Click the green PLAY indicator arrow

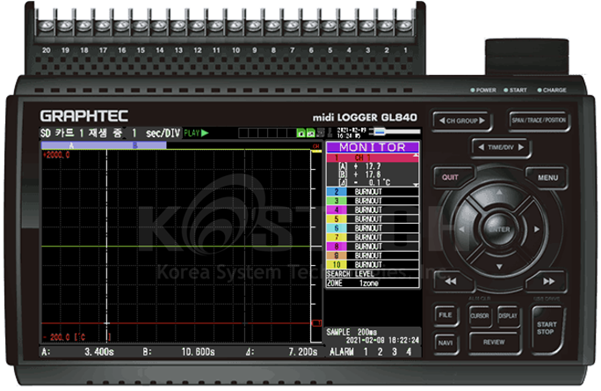coord(205,133)
